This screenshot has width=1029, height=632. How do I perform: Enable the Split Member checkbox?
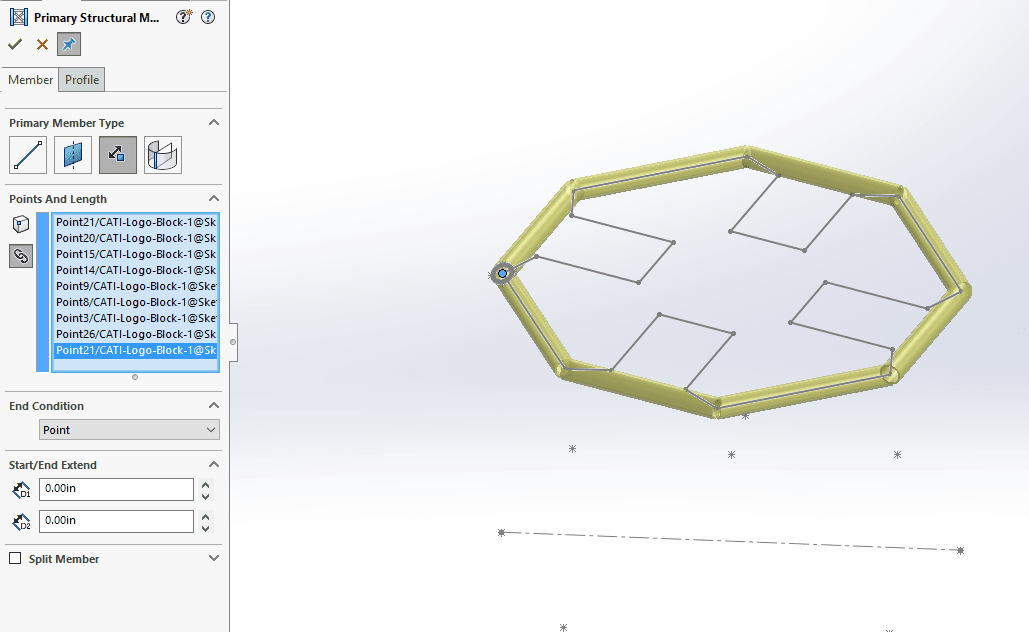click(x=15, y=558)
